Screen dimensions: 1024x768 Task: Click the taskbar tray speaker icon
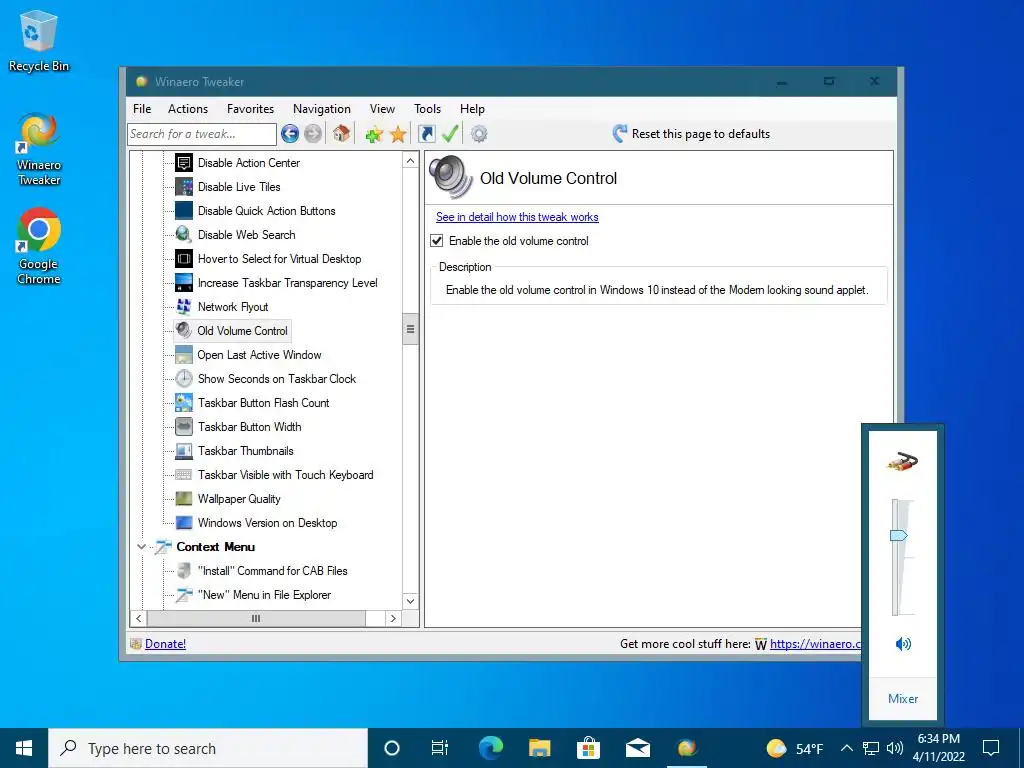point(895,748)
